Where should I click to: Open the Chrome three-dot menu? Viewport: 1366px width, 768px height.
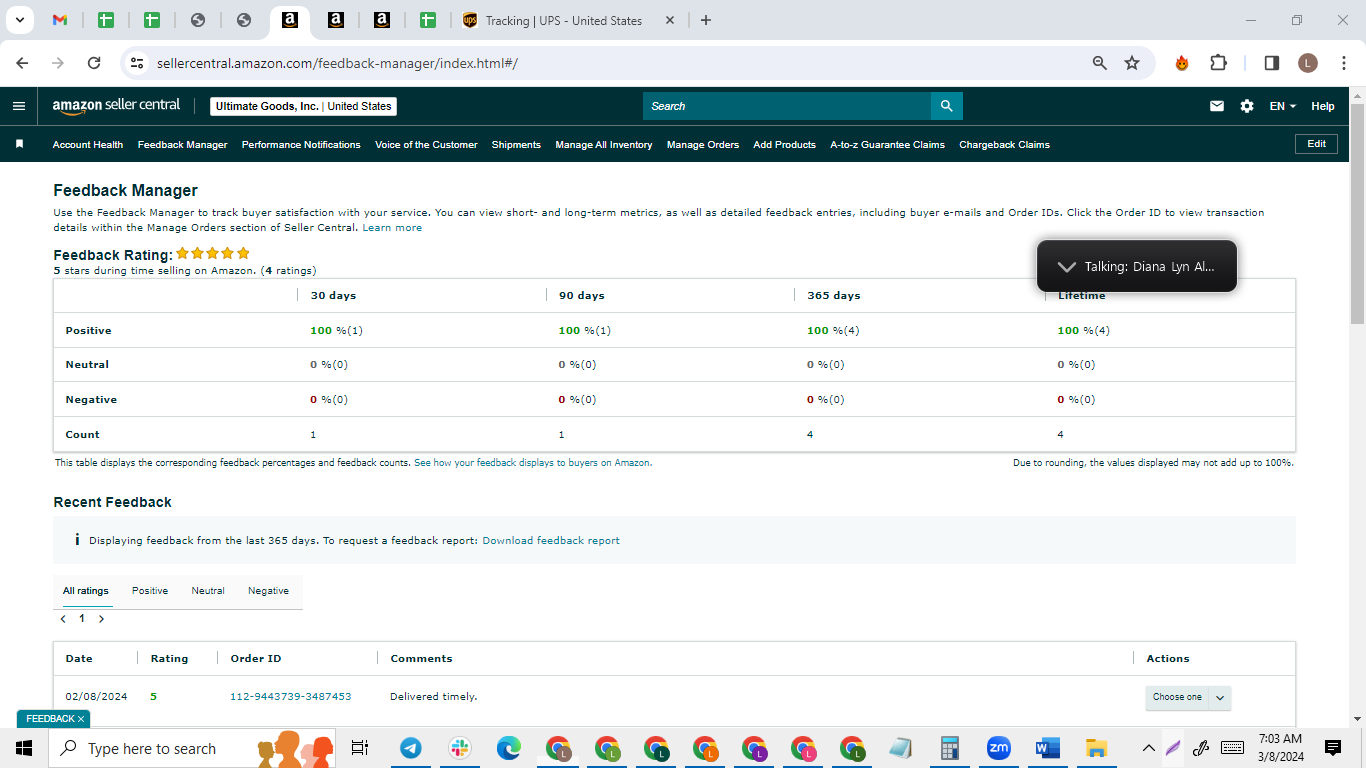pos(1342,62)
